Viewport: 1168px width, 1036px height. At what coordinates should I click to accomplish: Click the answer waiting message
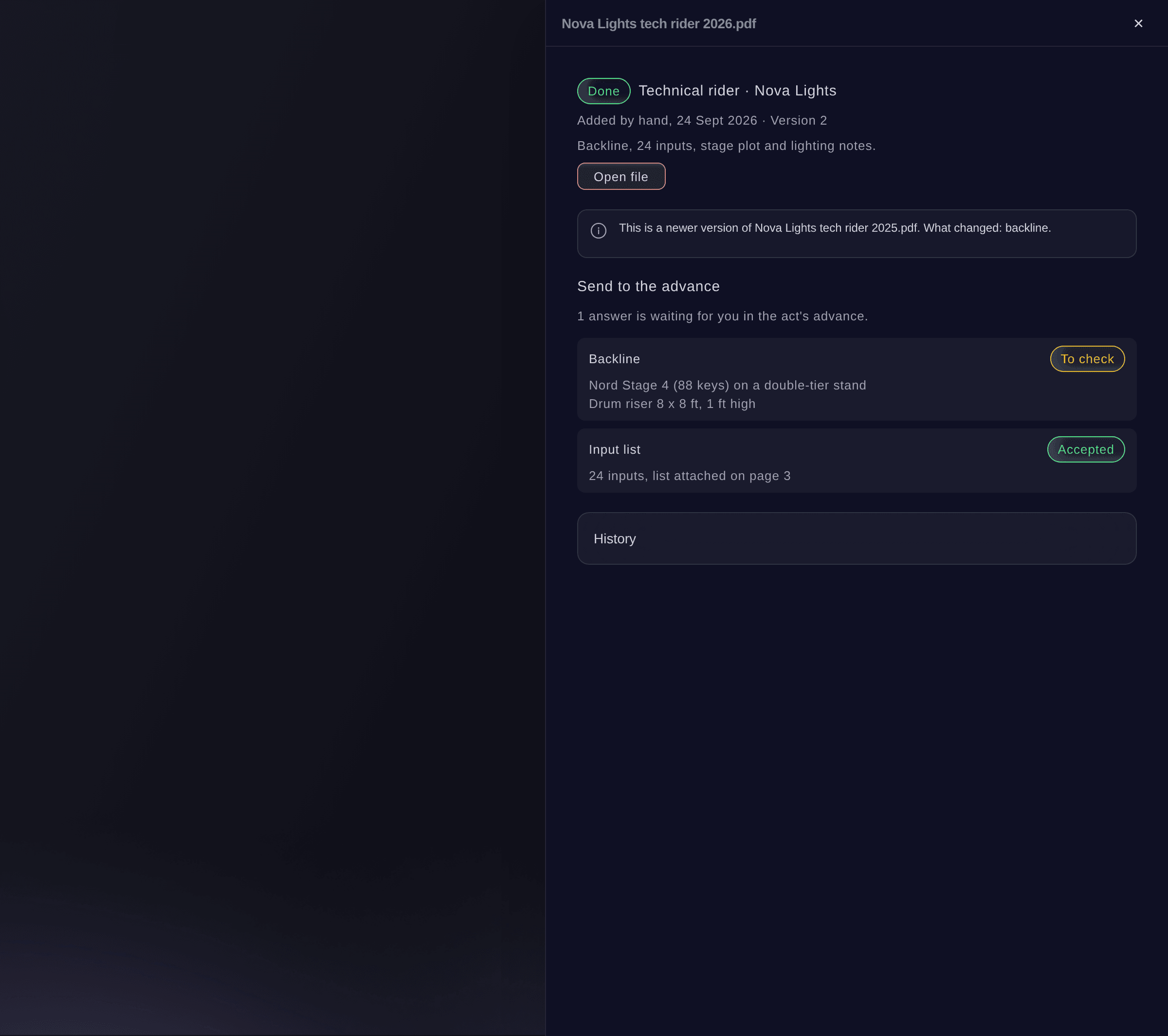point(722,316)
